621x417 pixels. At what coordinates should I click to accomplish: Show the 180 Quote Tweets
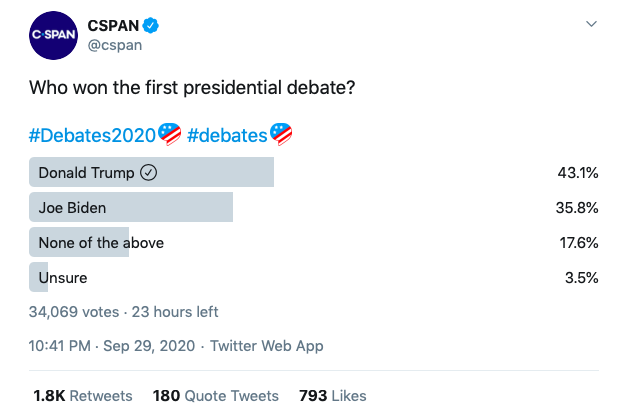216,396
